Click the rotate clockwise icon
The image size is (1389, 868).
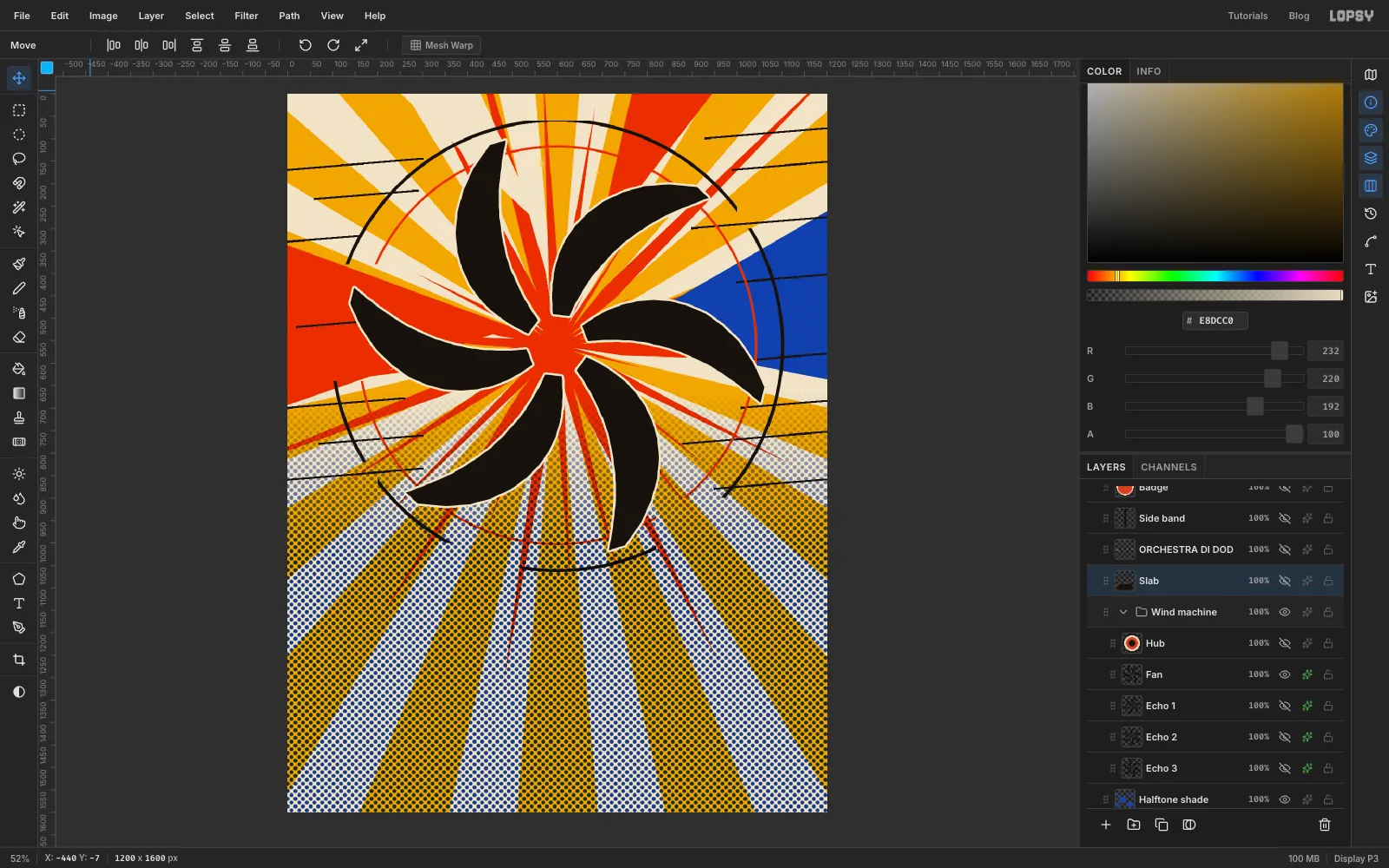click(333, 45)
